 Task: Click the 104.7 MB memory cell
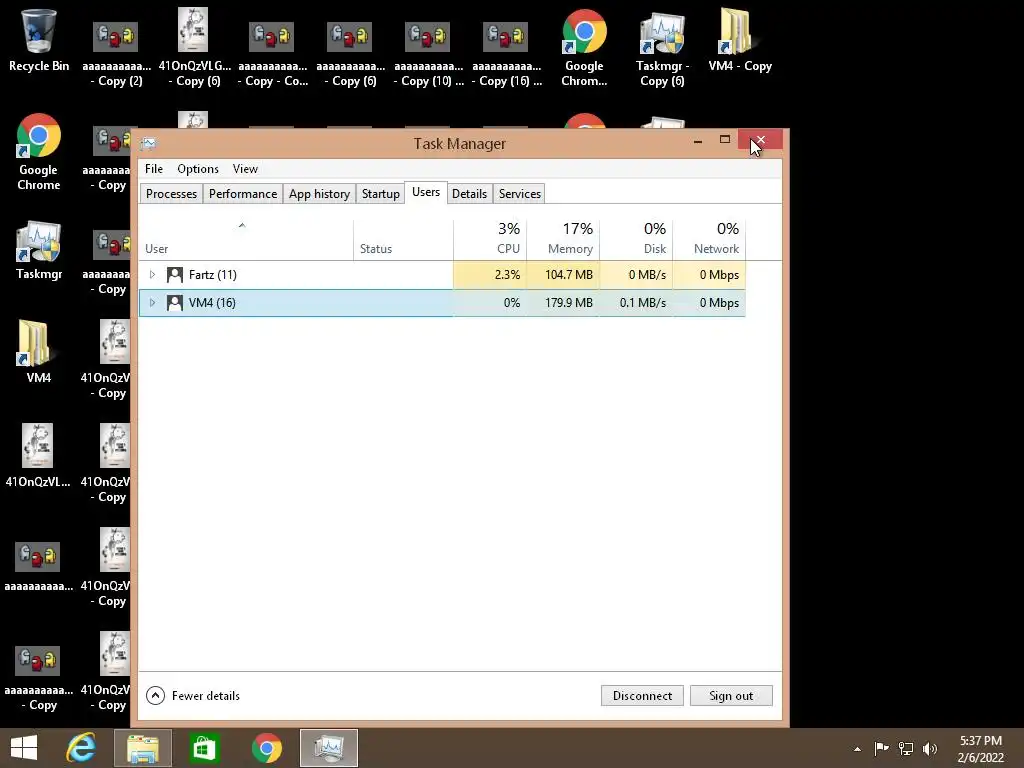pos(563,275)
